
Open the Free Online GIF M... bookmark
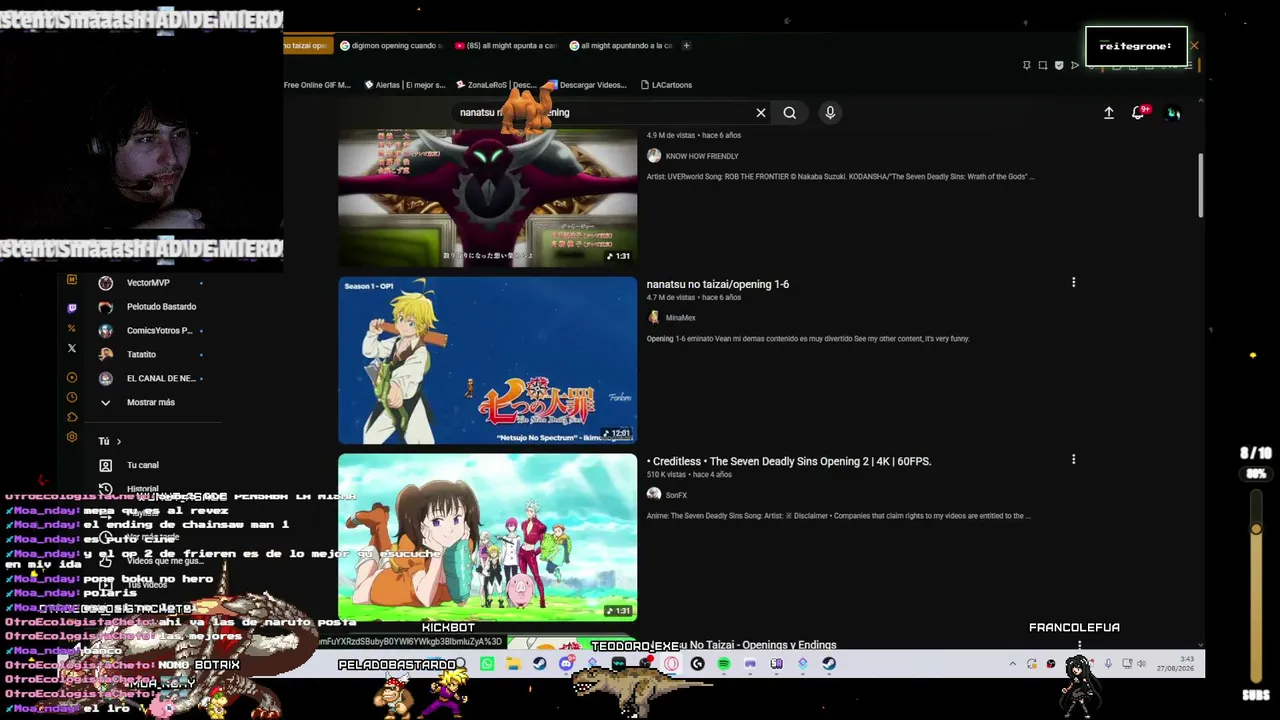tap(317, 85)
